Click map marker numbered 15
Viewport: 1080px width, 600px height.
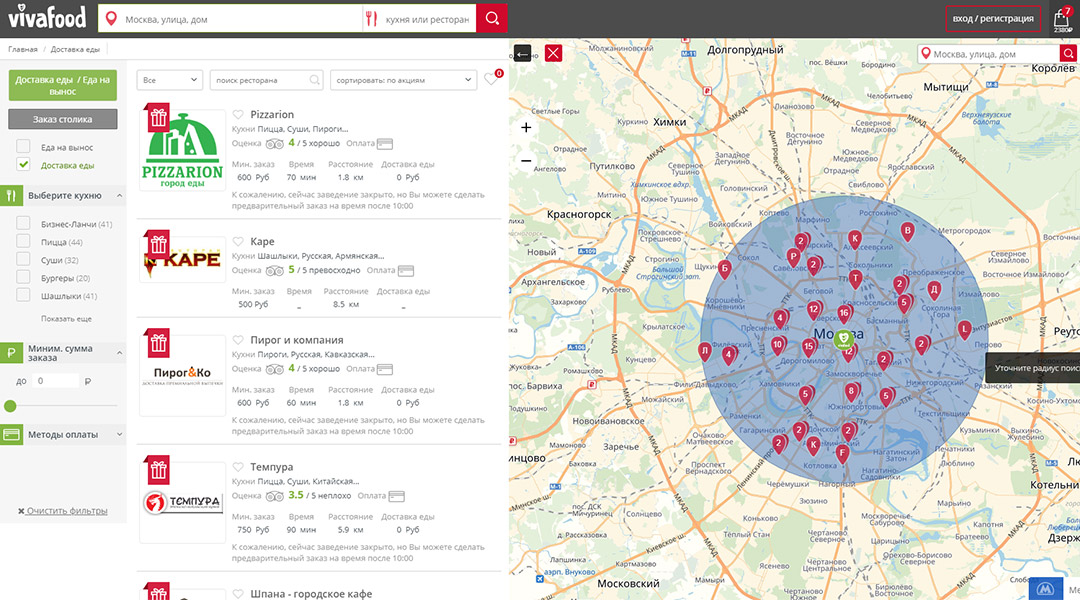pos(809,346)
